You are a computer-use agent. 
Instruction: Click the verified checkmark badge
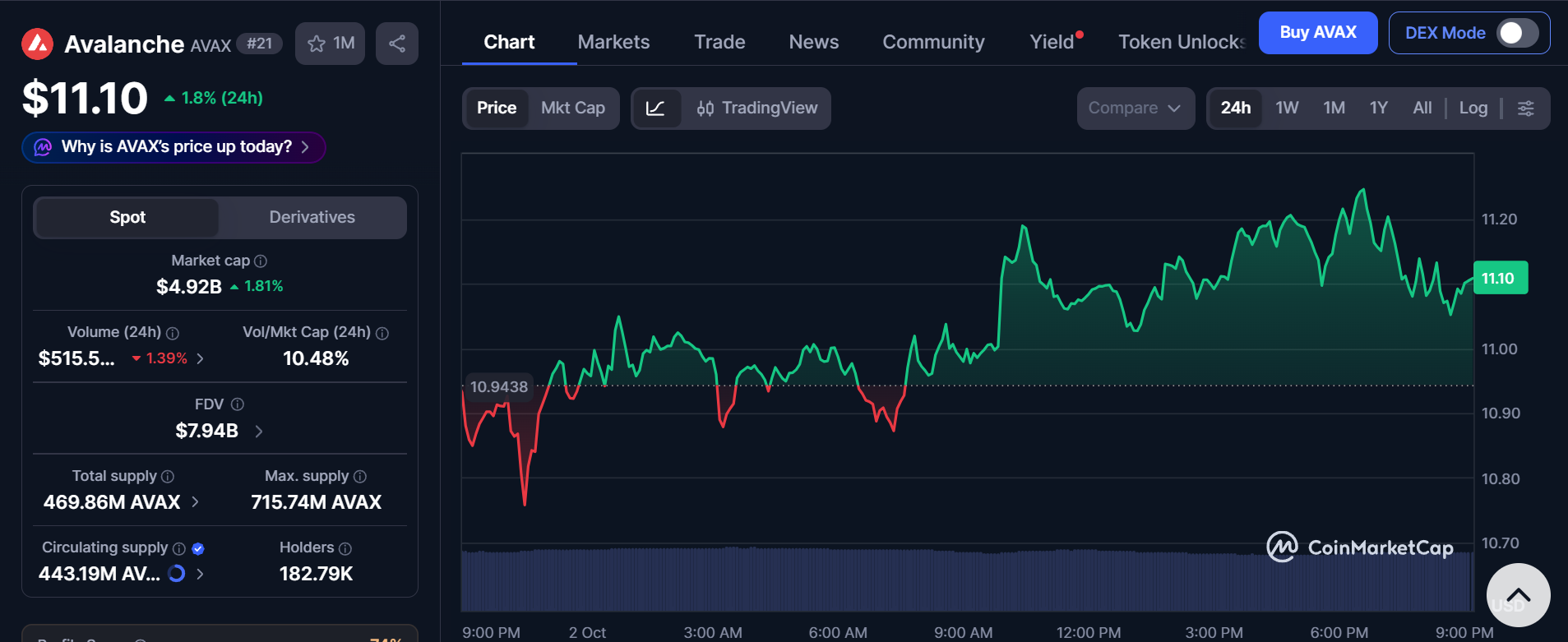click(198, 548)
